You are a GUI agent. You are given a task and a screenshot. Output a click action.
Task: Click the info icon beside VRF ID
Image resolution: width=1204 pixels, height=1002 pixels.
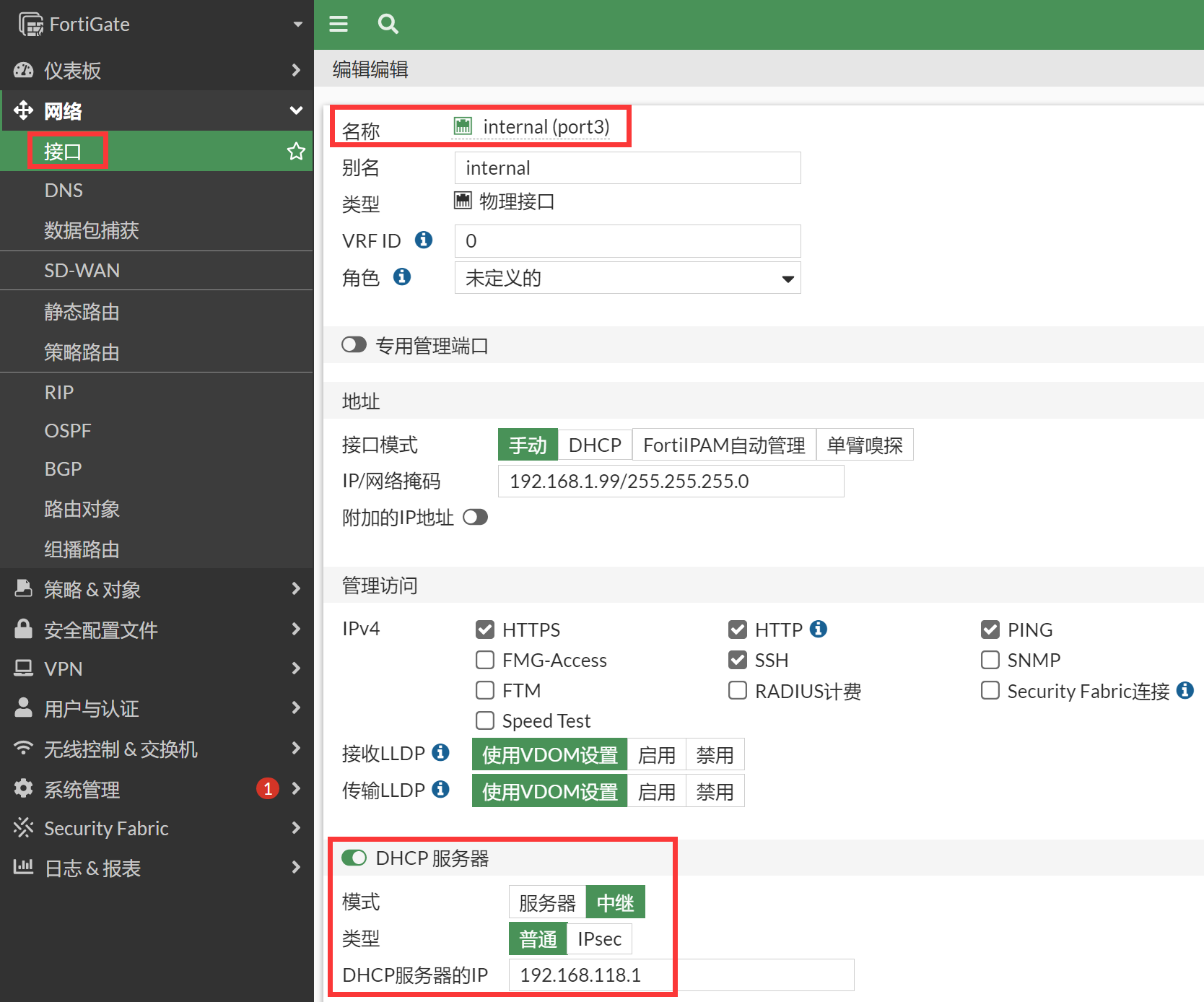point(424,240)
